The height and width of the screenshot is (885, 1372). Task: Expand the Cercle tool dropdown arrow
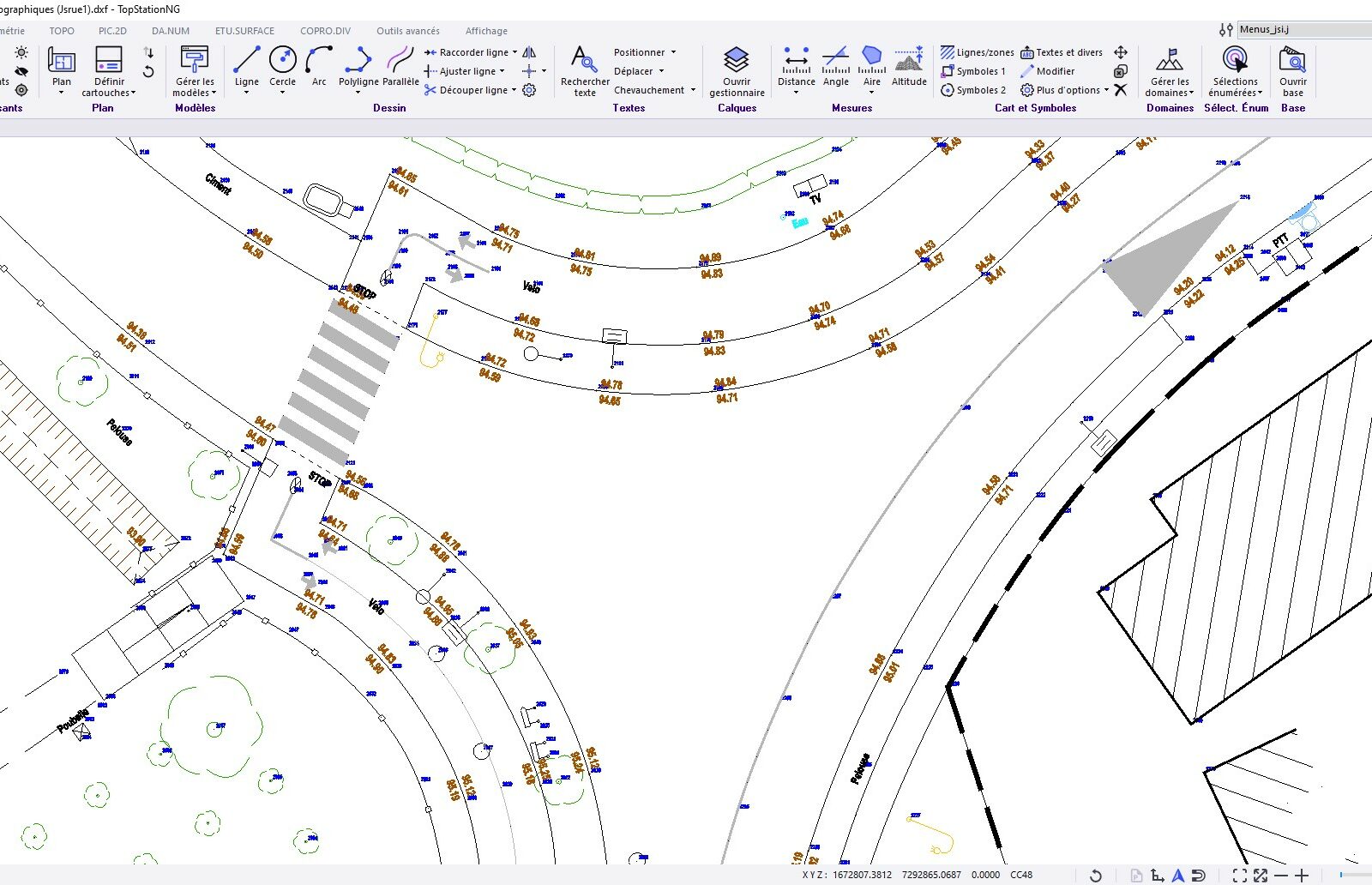coord(282,93)
